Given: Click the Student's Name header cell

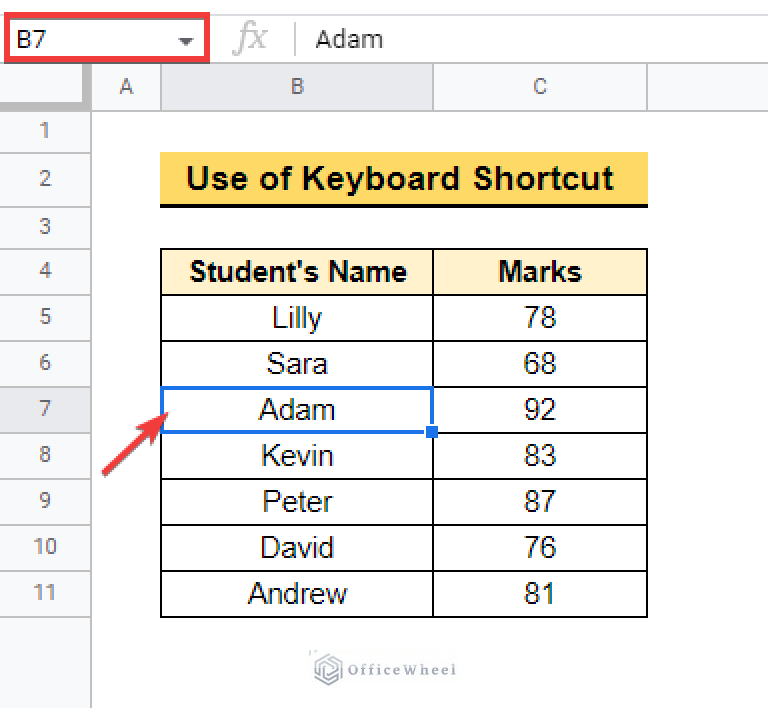Looking at the screenshot, I should coord(297,272).
